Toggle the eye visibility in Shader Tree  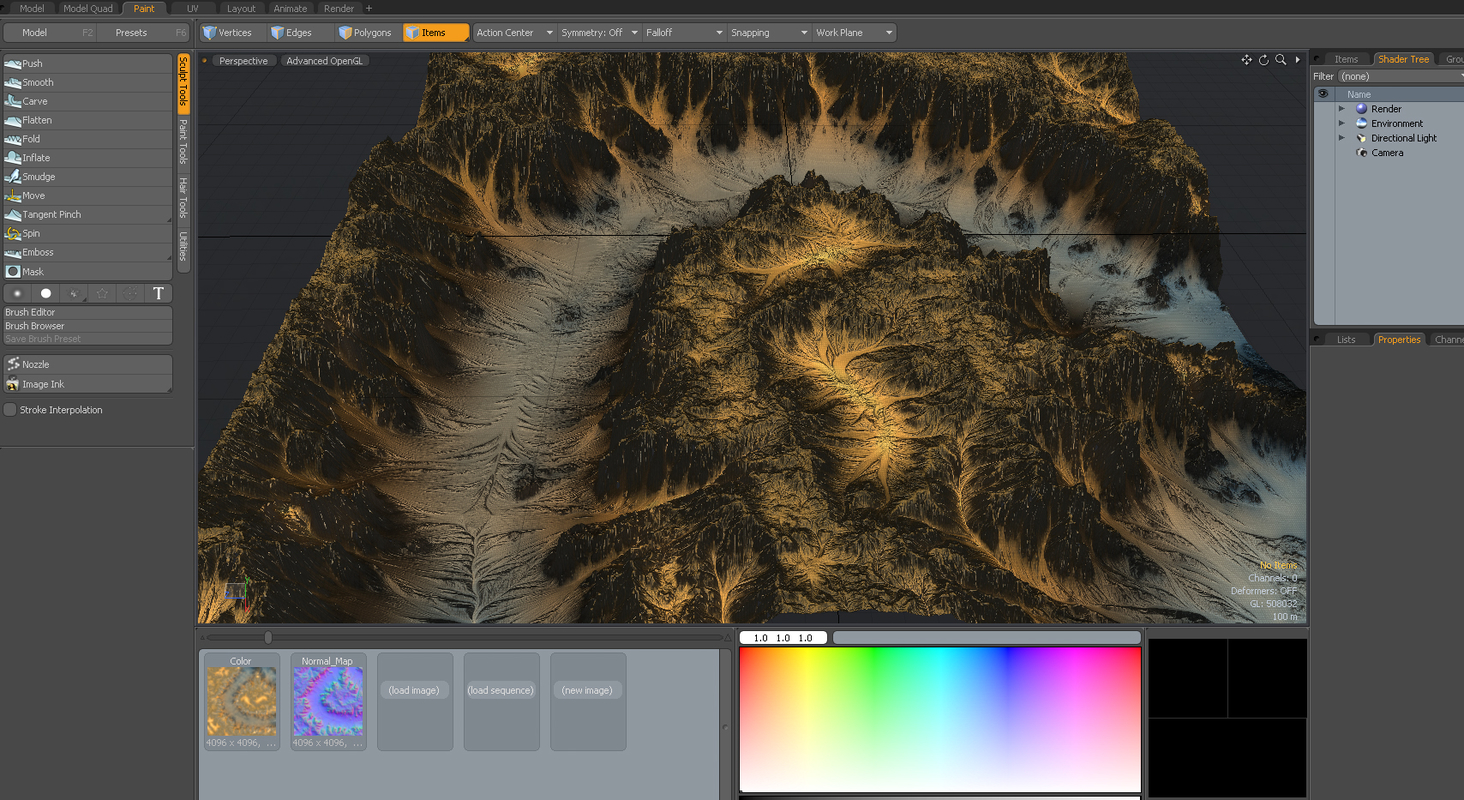[1322, 92]
